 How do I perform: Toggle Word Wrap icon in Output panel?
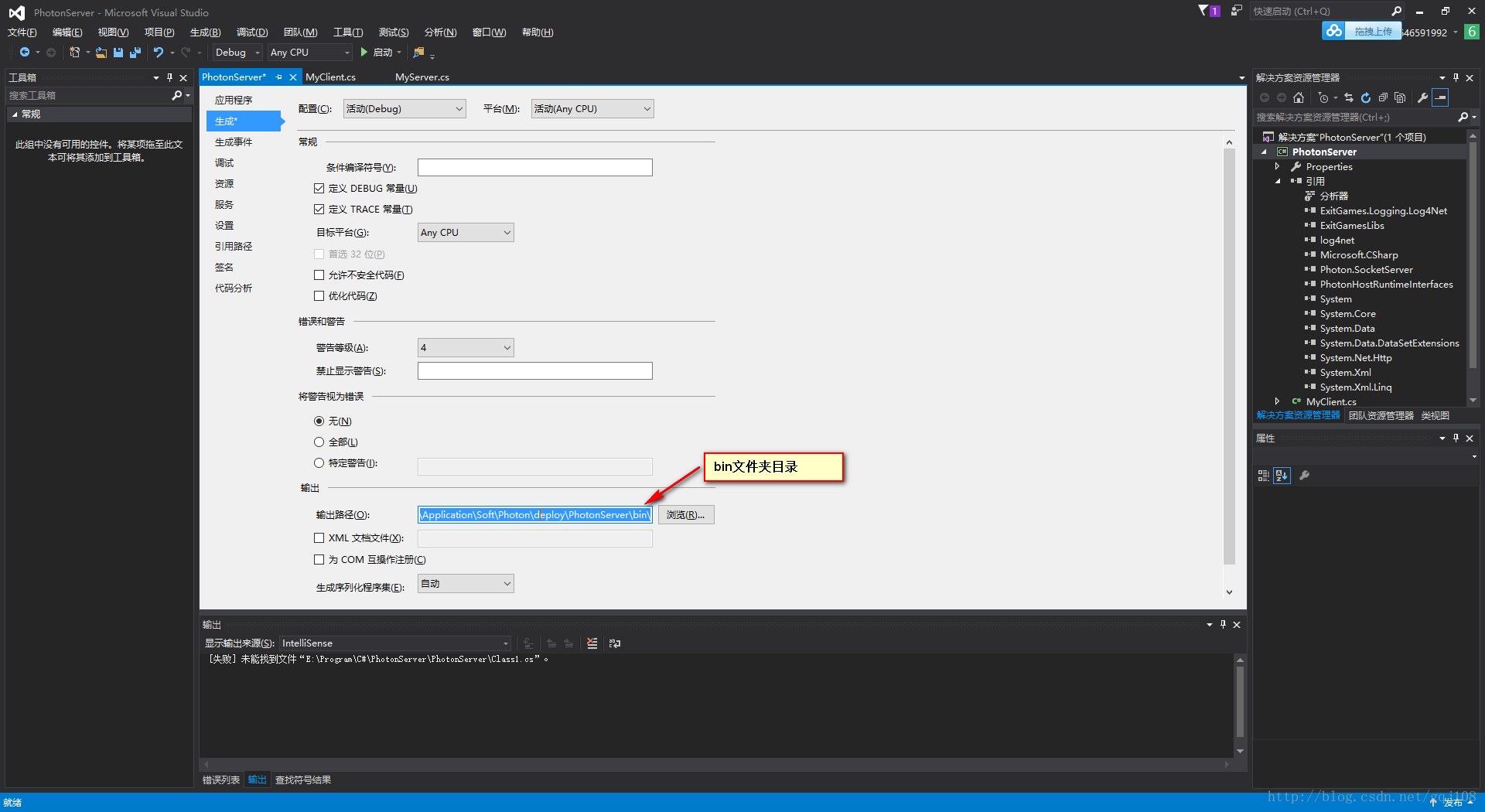click(615, 643)
